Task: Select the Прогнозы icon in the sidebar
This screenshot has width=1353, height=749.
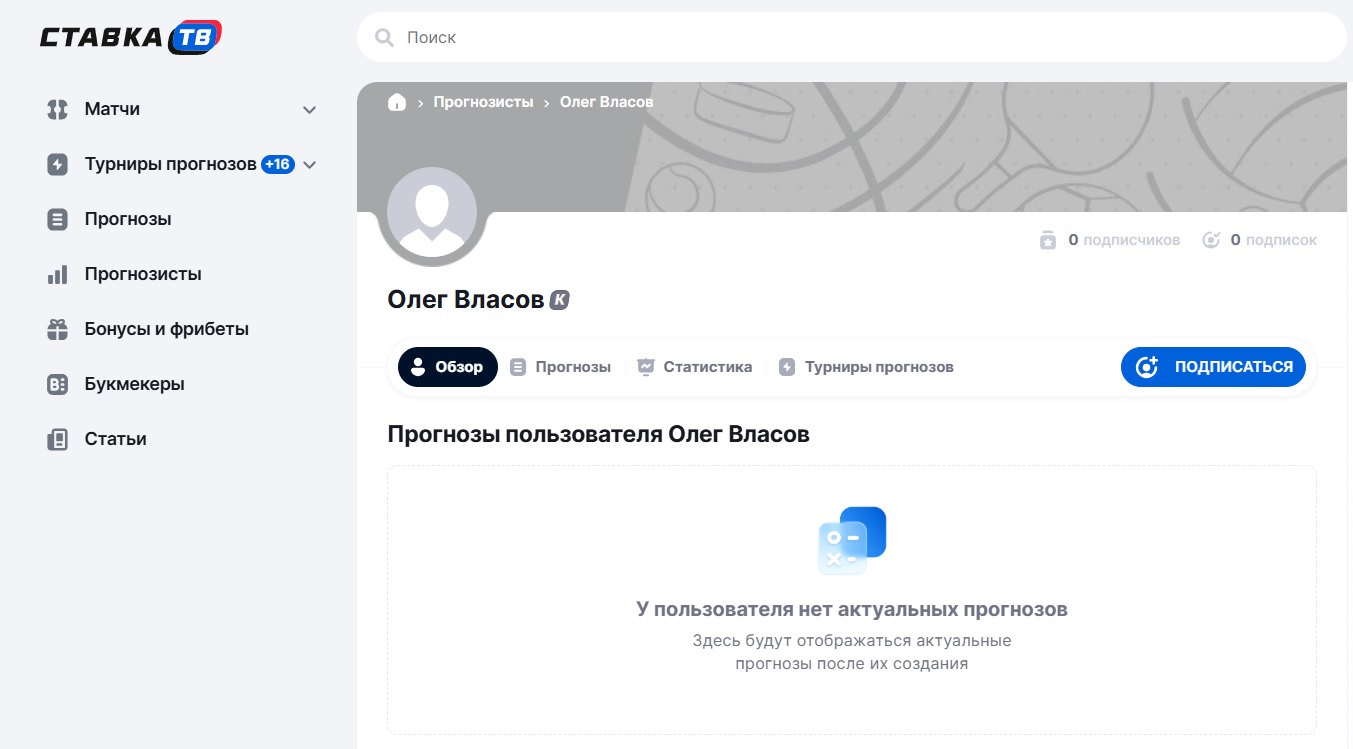Action: pos(56,218)
